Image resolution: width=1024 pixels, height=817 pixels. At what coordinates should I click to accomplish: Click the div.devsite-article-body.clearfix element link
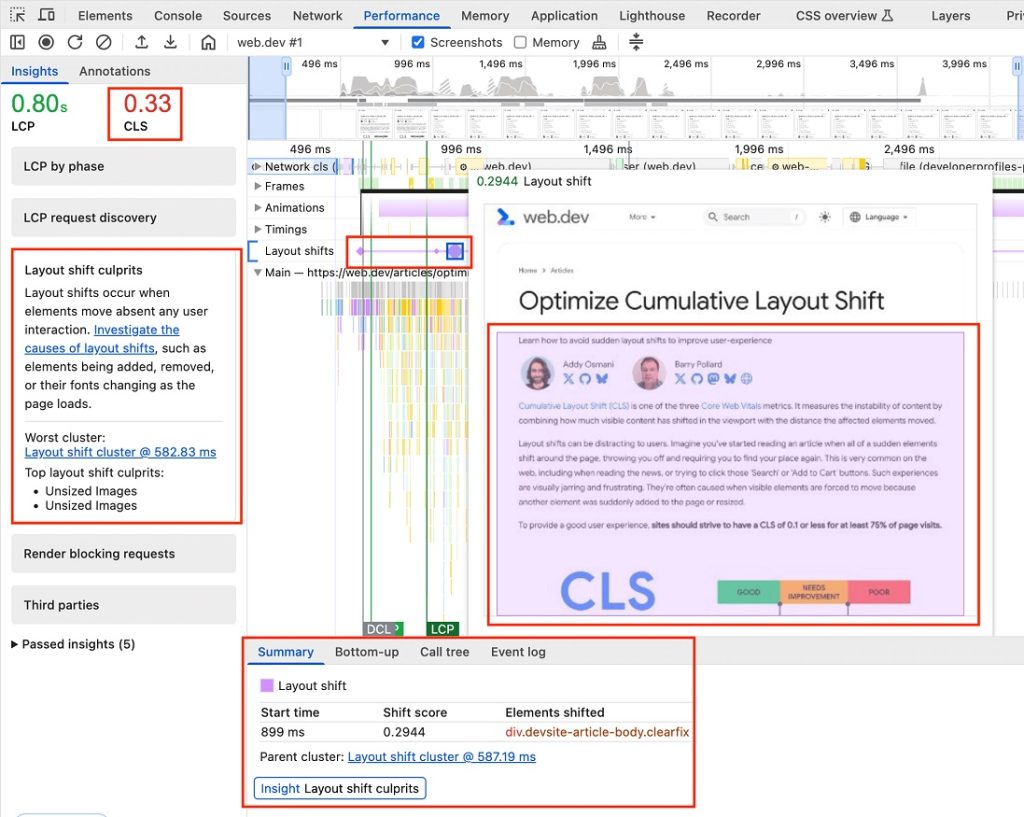coord(597,731)
